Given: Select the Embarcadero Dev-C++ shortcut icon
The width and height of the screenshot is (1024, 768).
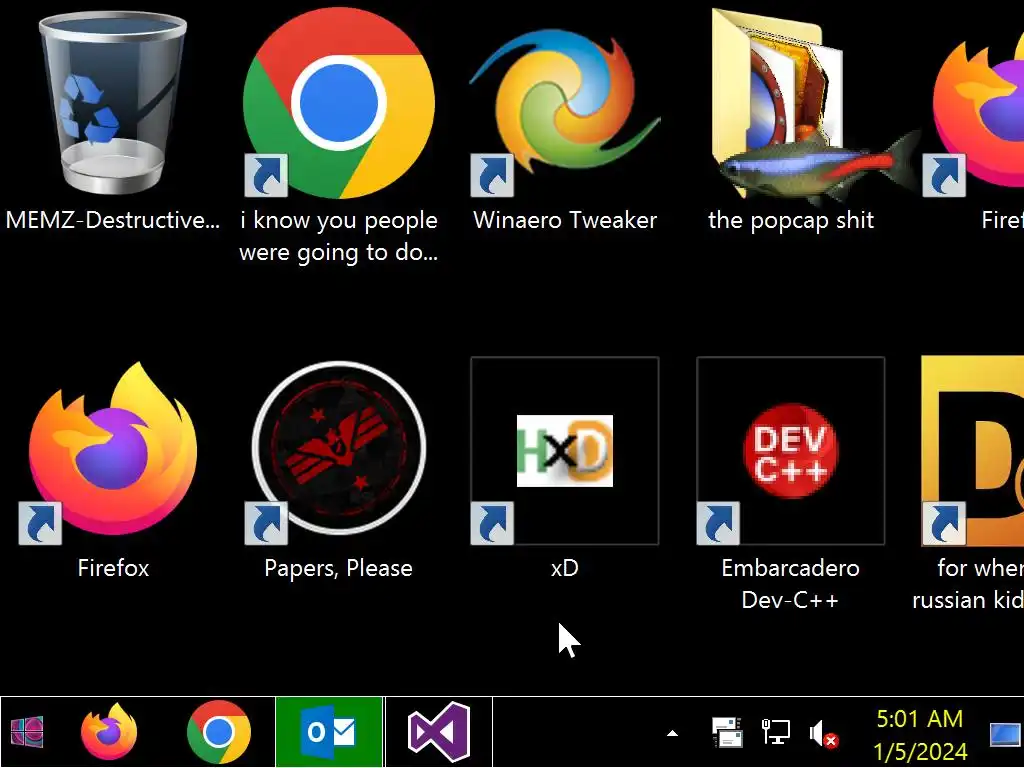Looking at the screenshot, I should click(x=790, y=451).
